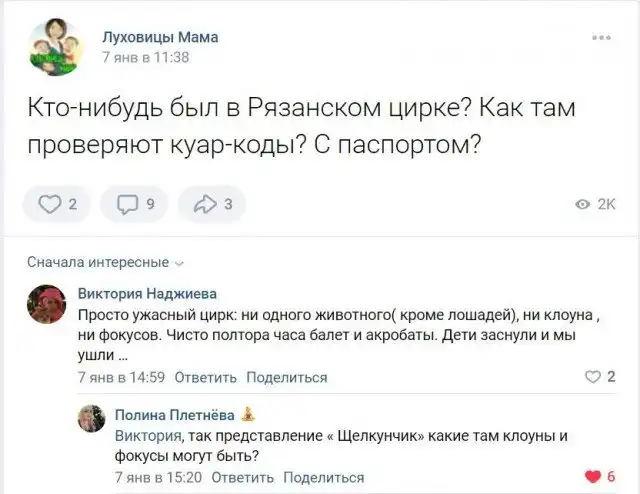Open 'Виктория Наджиева' profile name link

coord(146,293)
